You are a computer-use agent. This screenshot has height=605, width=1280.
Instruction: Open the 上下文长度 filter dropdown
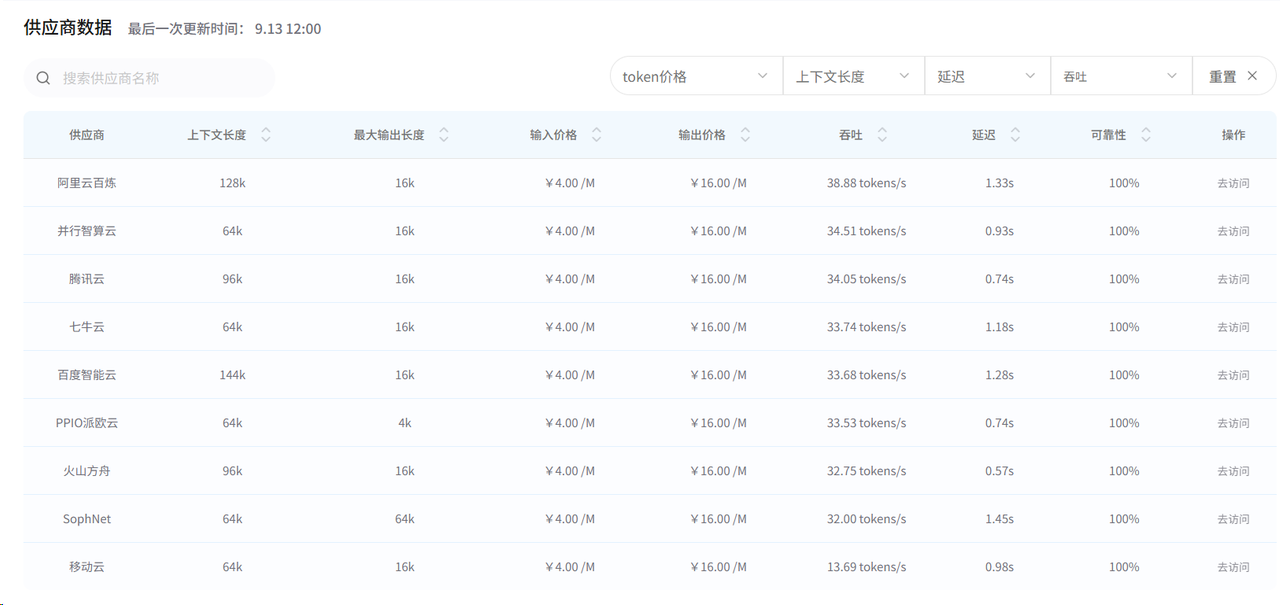[x=853, y=76]
